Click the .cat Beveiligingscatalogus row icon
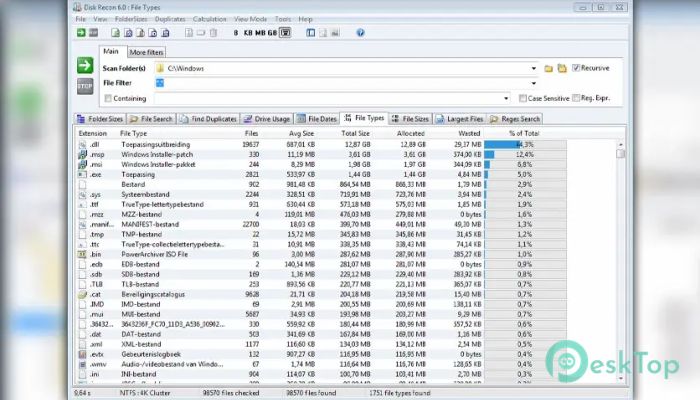 point(82,294)
